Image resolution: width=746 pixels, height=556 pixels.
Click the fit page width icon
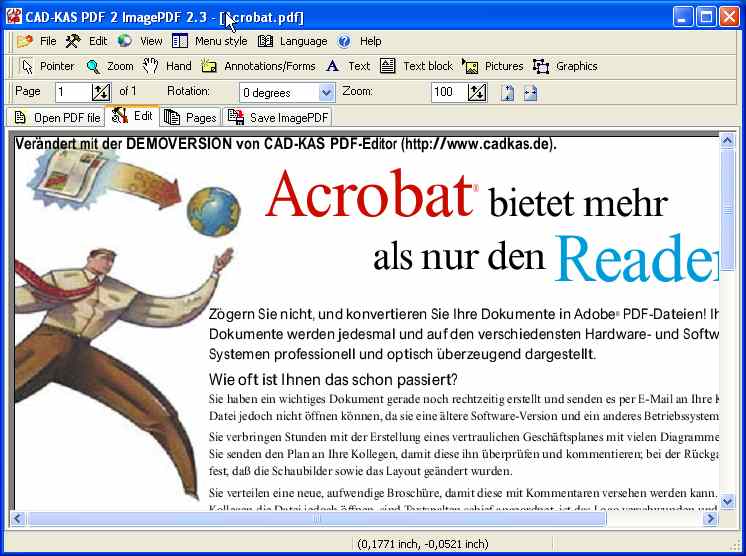[x=530, y=92]
